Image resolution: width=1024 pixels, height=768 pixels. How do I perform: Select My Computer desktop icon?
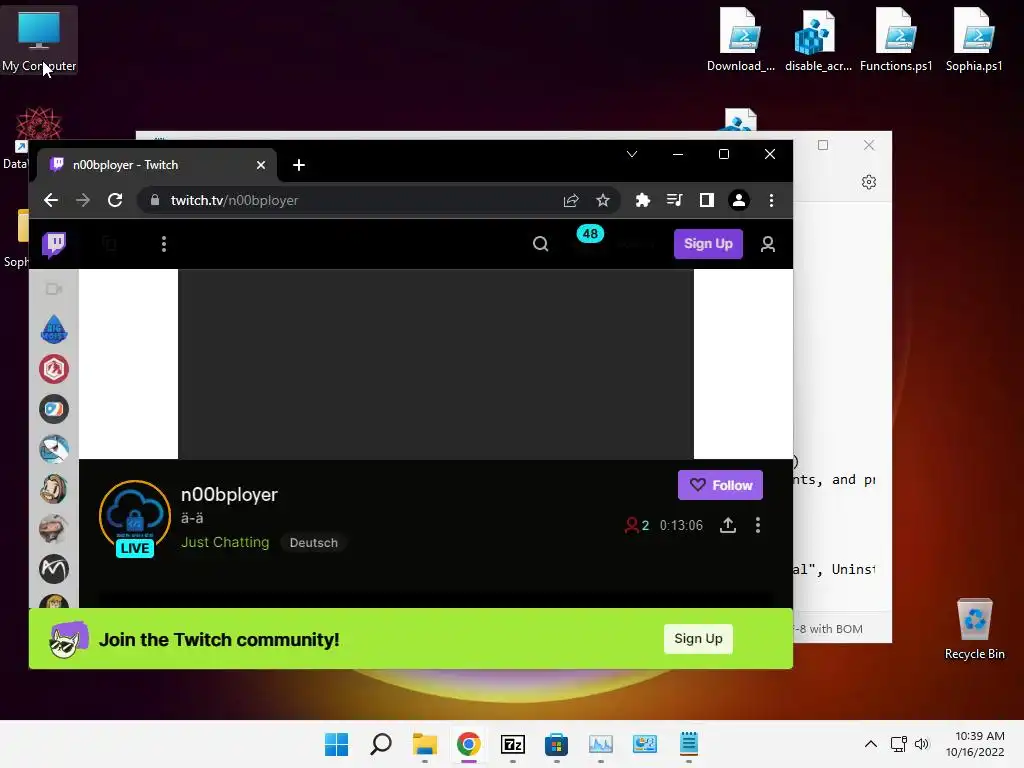[39, 41]
